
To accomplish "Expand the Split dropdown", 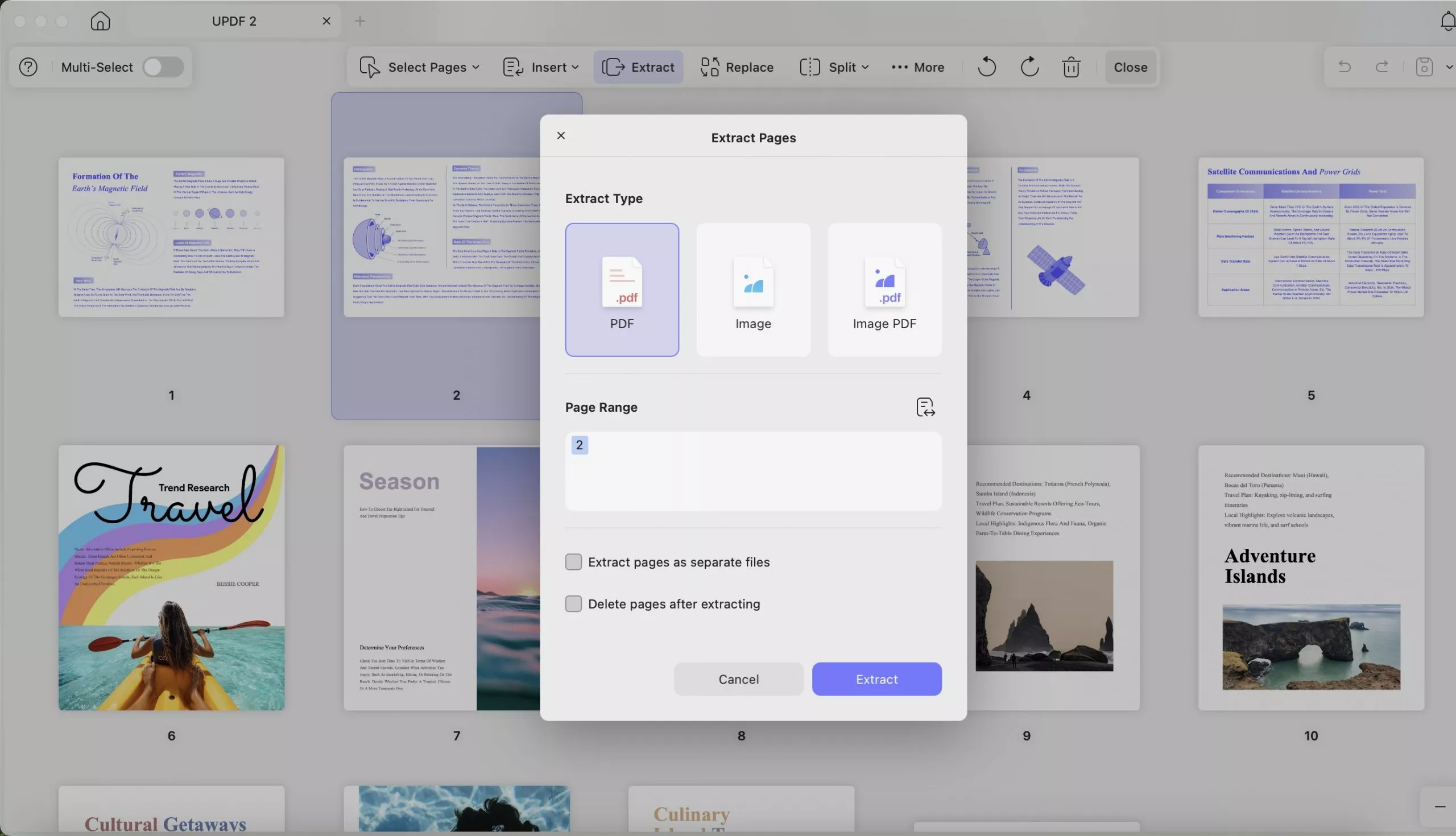I will pyautogui.click(x=834, y=67).
